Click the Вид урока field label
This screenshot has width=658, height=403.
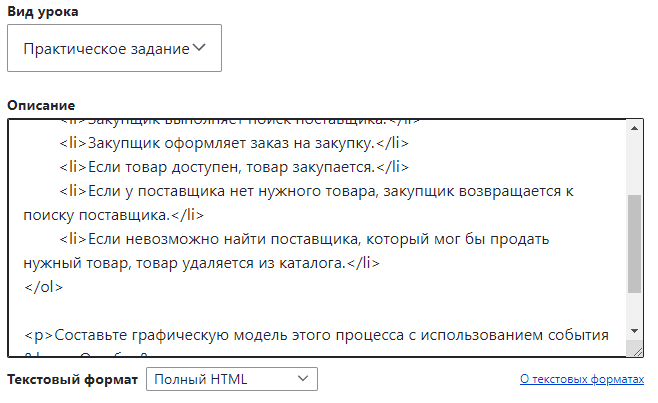pos(43,11)
